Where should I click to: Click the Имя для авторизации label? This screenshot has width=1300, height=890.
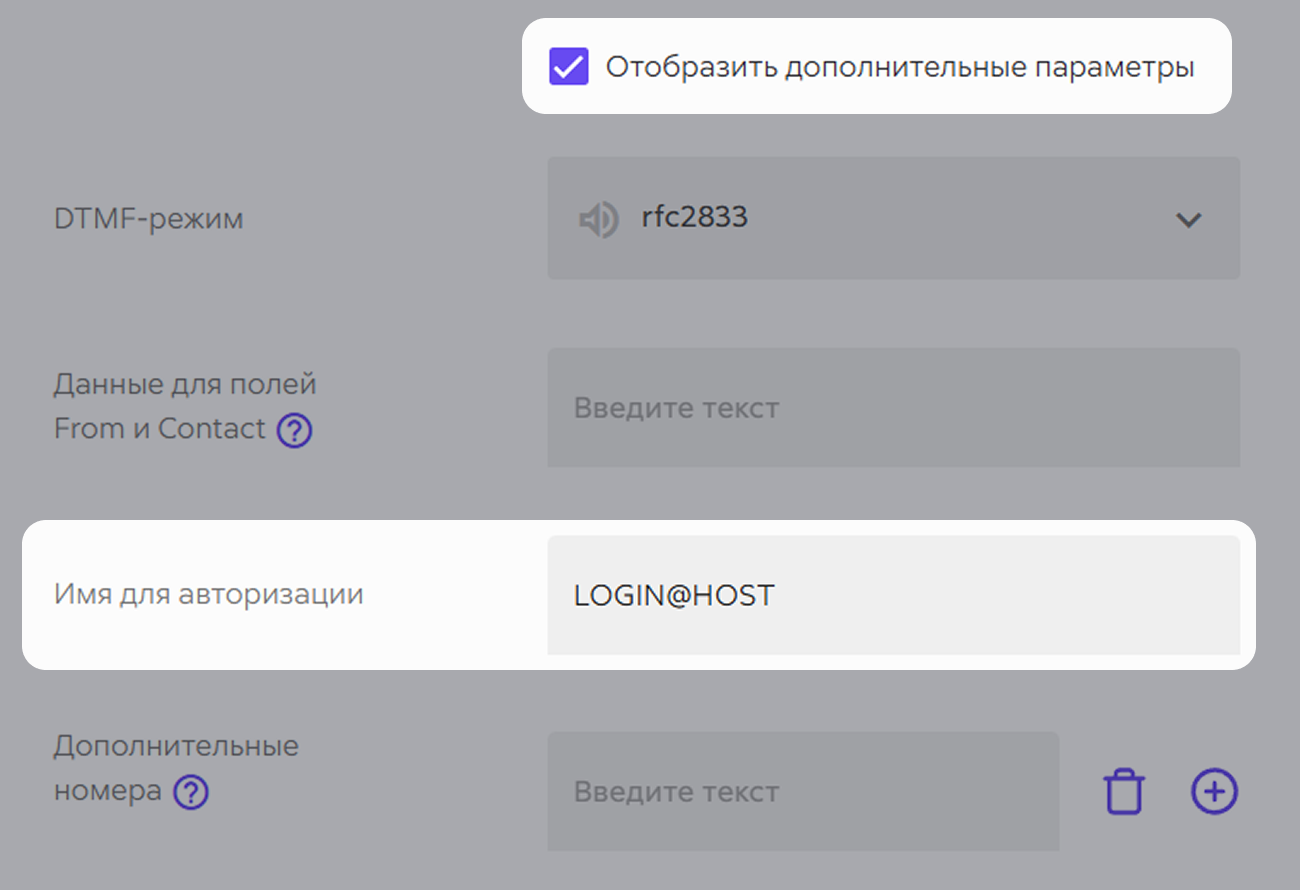point(209,594)
